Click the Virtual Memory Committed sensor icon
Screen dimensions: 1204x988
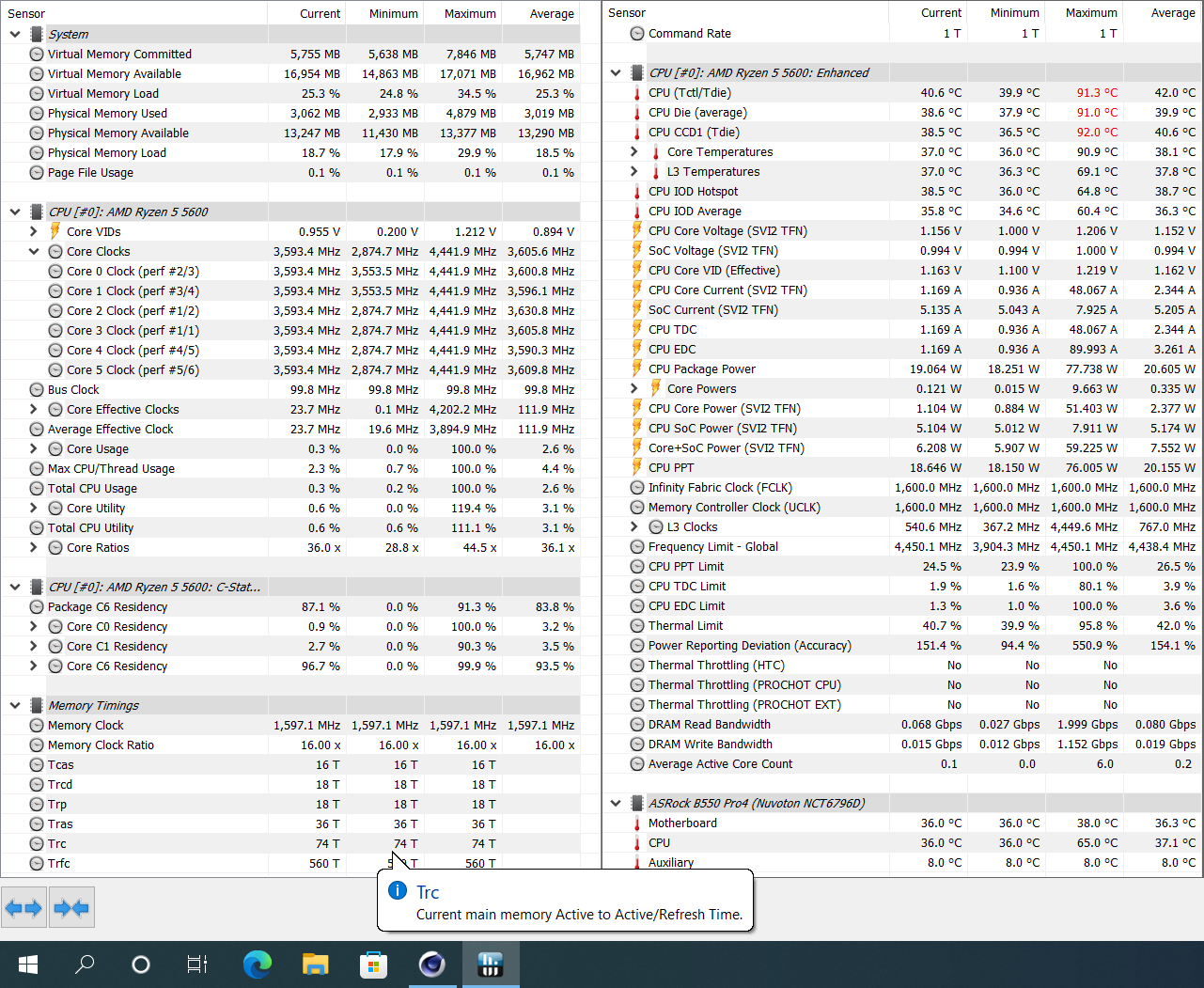coord(37,54)
